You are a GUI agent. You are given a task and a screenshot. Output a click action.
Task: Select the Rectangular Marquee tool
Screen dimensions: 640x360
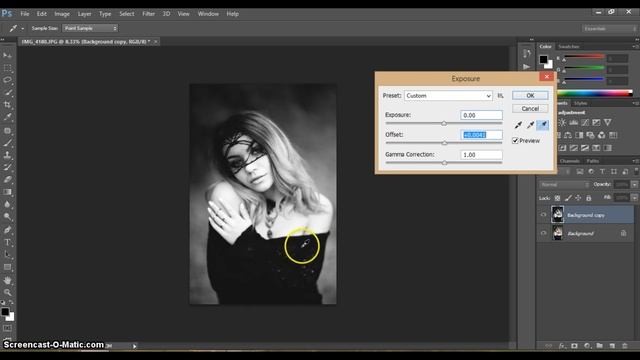[7, 68]
